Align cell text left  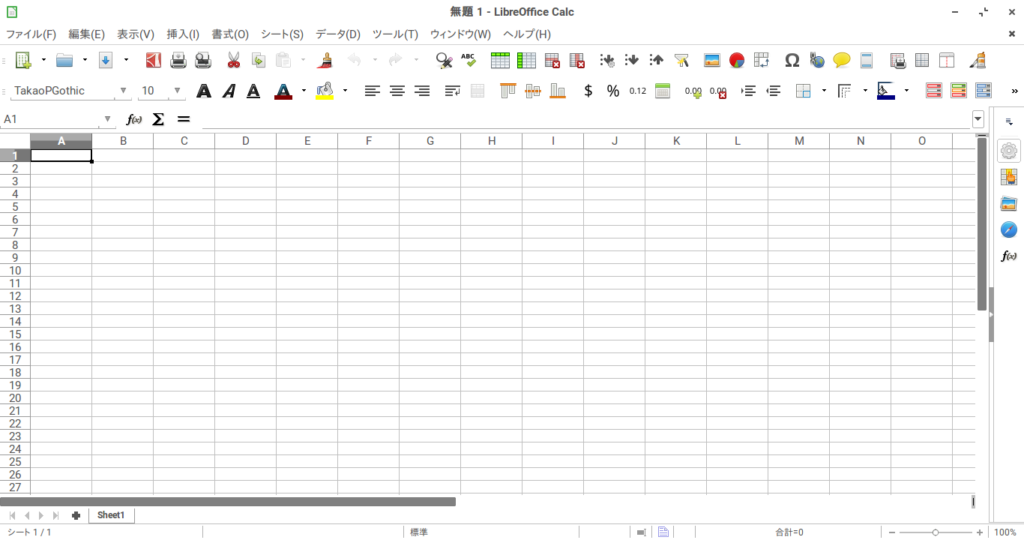tap(372, 91)
